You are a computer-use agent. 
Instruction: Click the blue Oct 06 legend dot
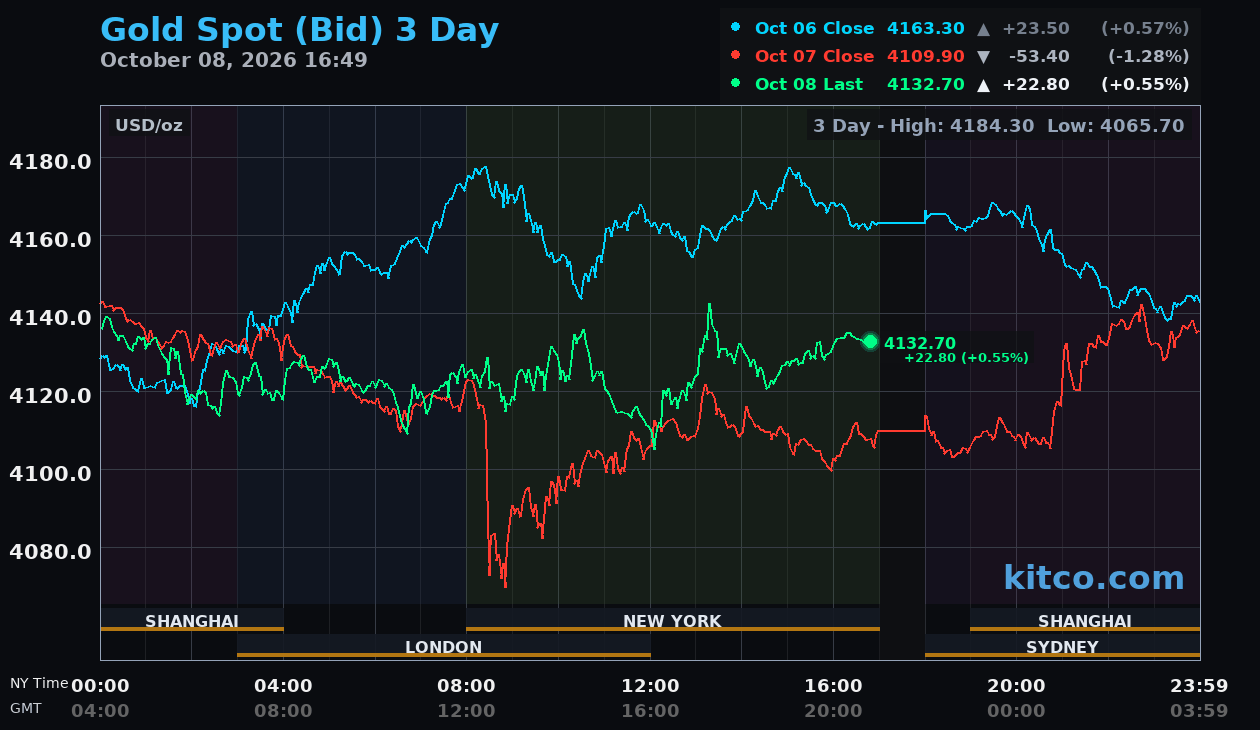click(736, 27)
